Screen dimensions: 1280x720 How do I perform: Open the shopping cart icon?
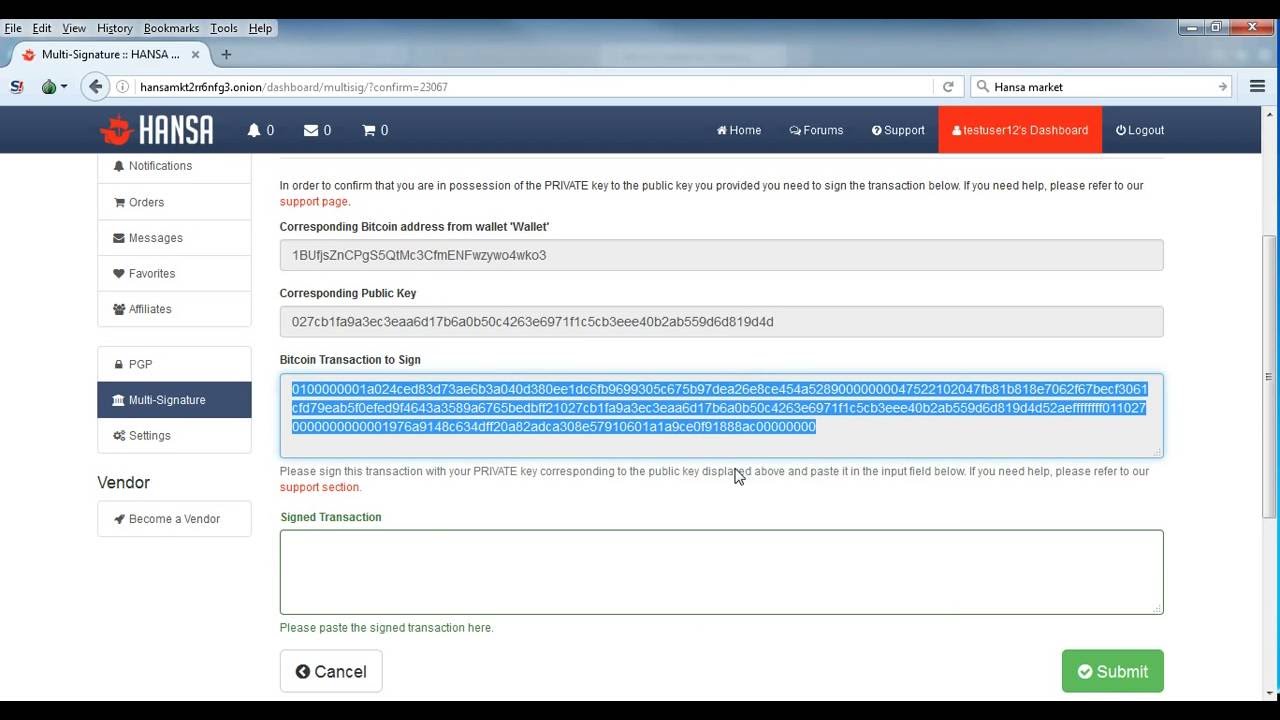tap(368, 130)
